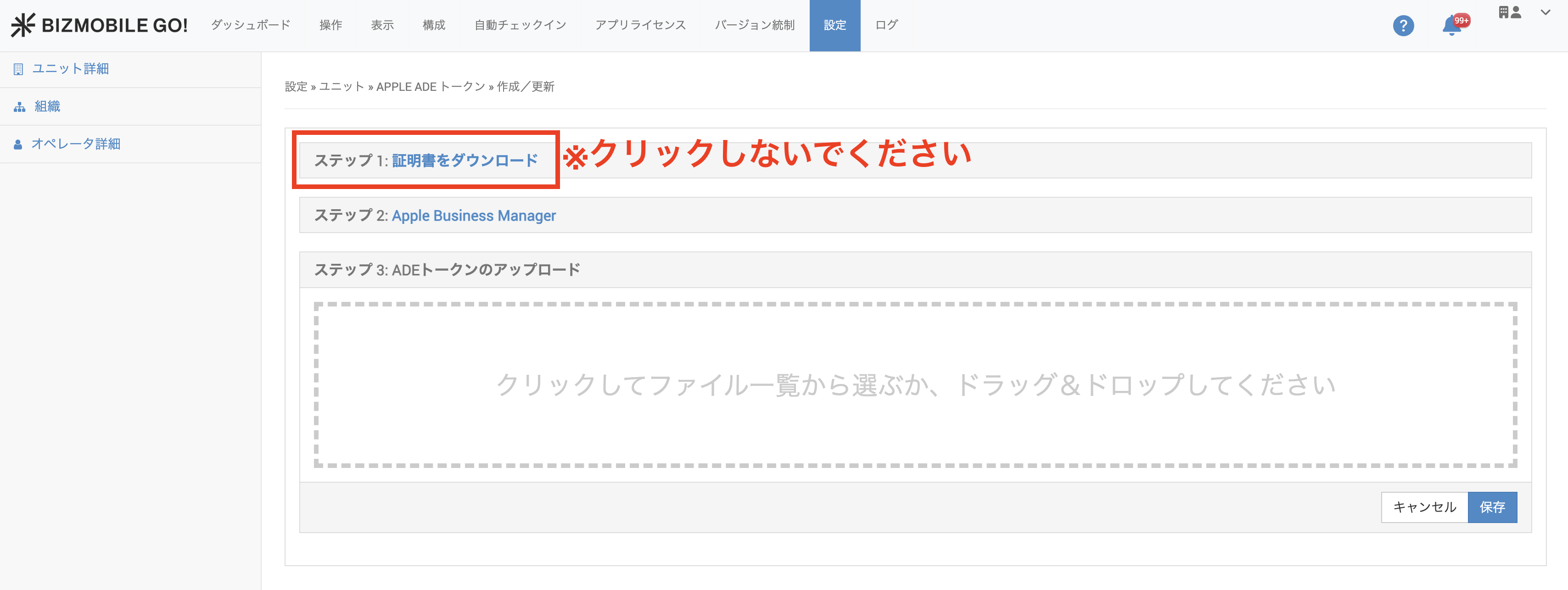Screen dimensions: 1568x590
Task: Expand the account dropdown chevron
Action: pos(1545,13)
